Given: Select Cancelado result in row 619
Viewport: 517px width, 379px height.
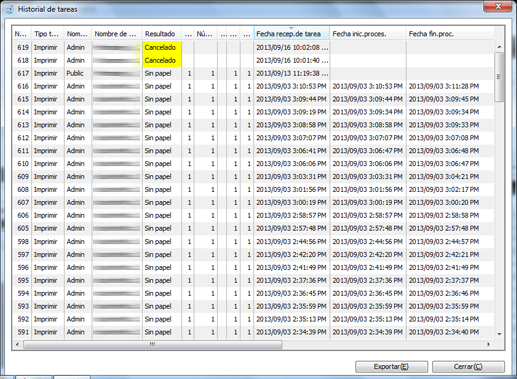Looking at the screenshot, I should coord(162,47).
